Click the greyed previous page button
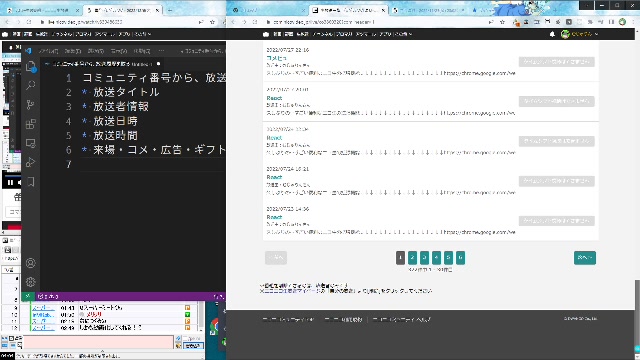 (276, 258)
